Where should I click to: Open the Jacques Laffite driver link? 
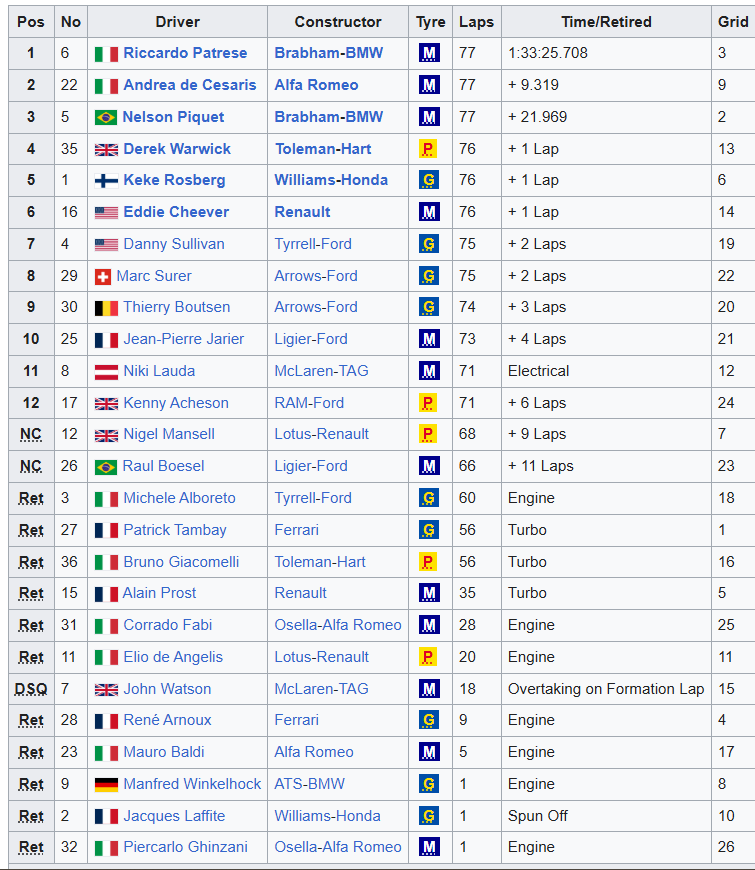(174, 816)
